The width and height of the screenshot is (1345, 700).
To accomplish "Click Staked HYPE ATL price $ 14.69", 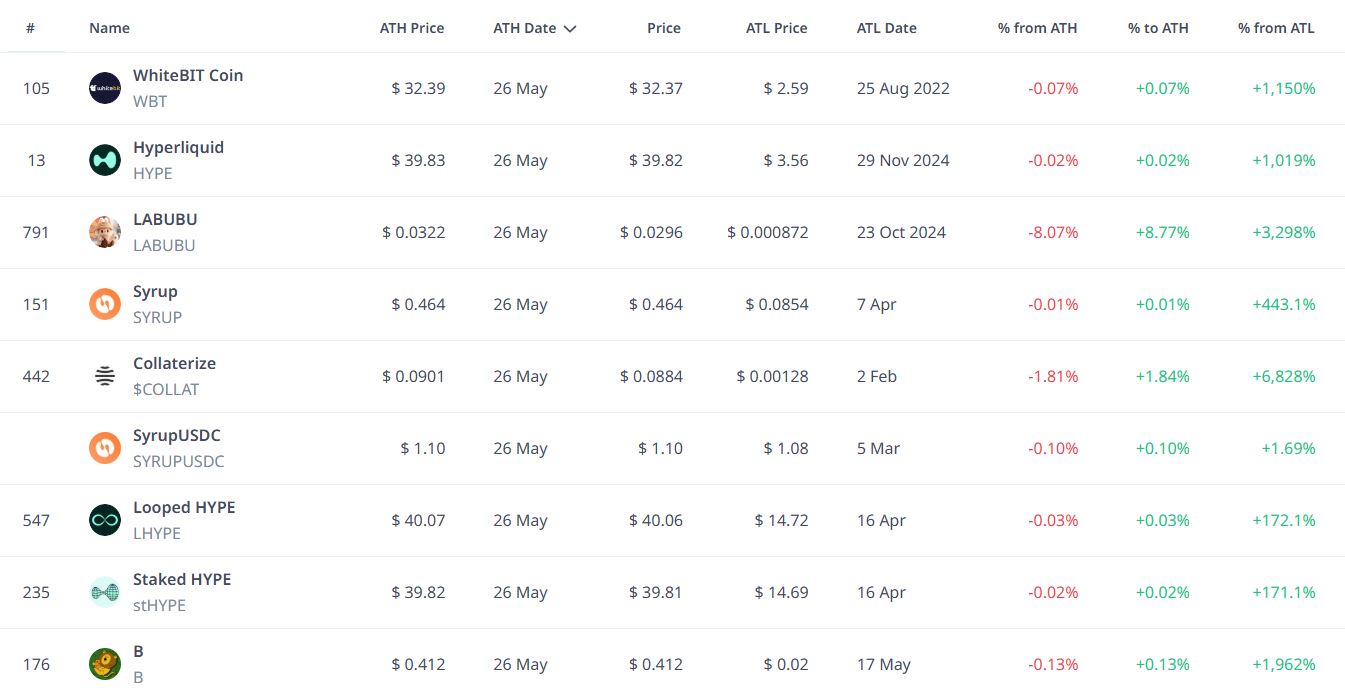I will point(782,592).
